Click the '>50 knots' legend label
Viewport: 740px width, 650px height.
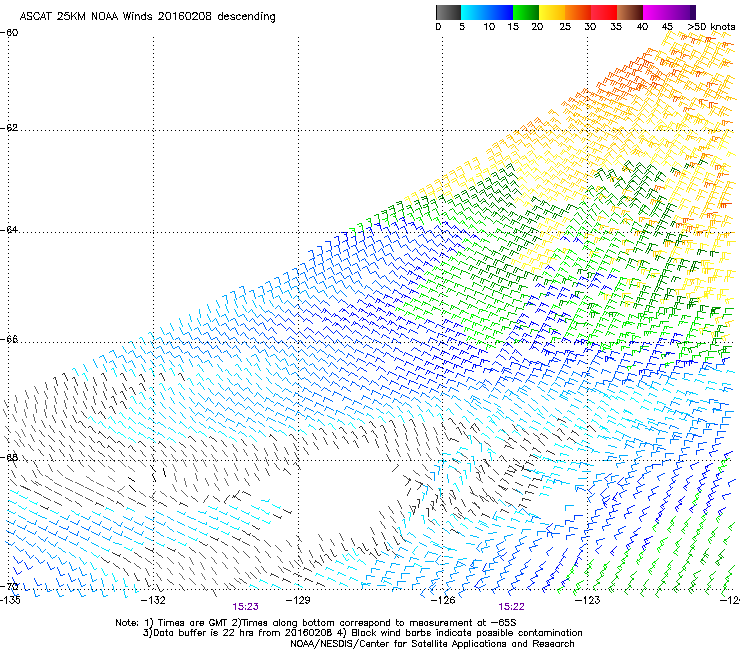(x=711, y=27)
